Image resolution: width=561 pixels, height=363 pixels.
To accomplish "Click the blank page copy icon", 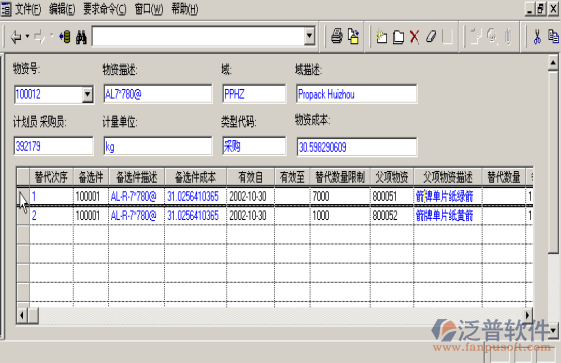I will (398, 36).
